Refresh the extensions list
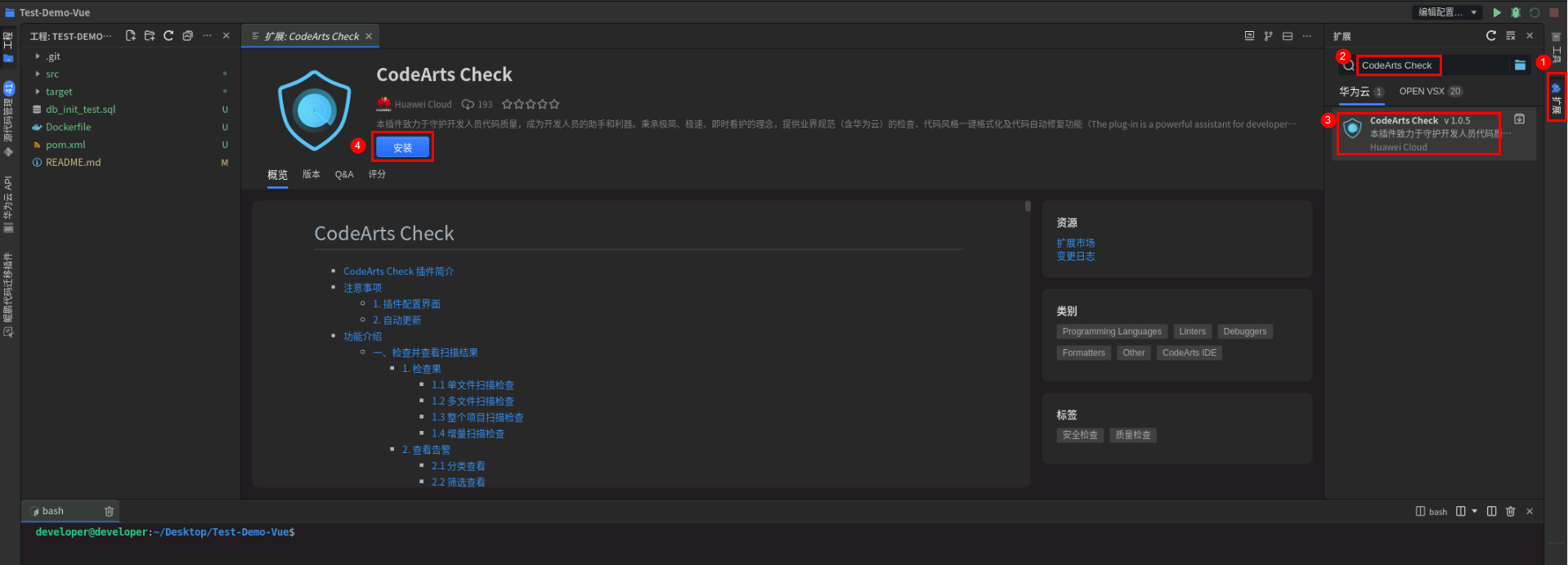Image resolution: width=1568 pixels, height=565 pixels. point(1491,36)
